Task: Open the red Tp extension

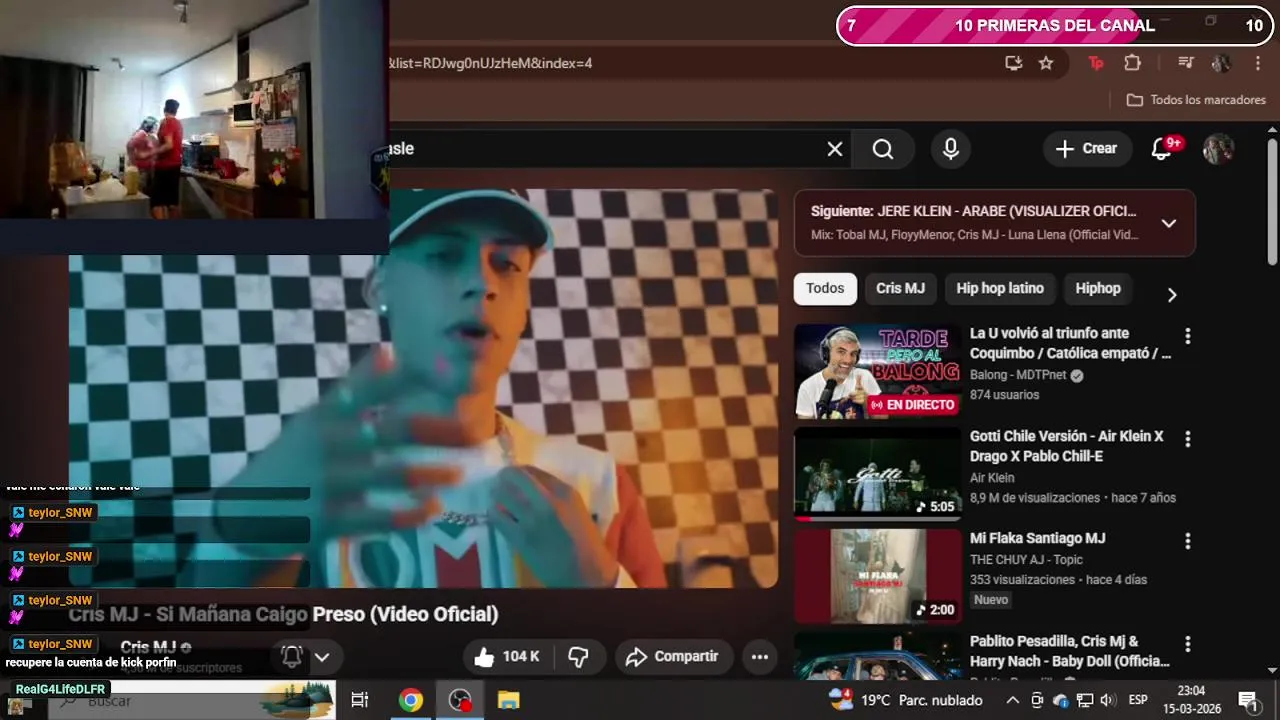Action: click(x=1096, y=63)
